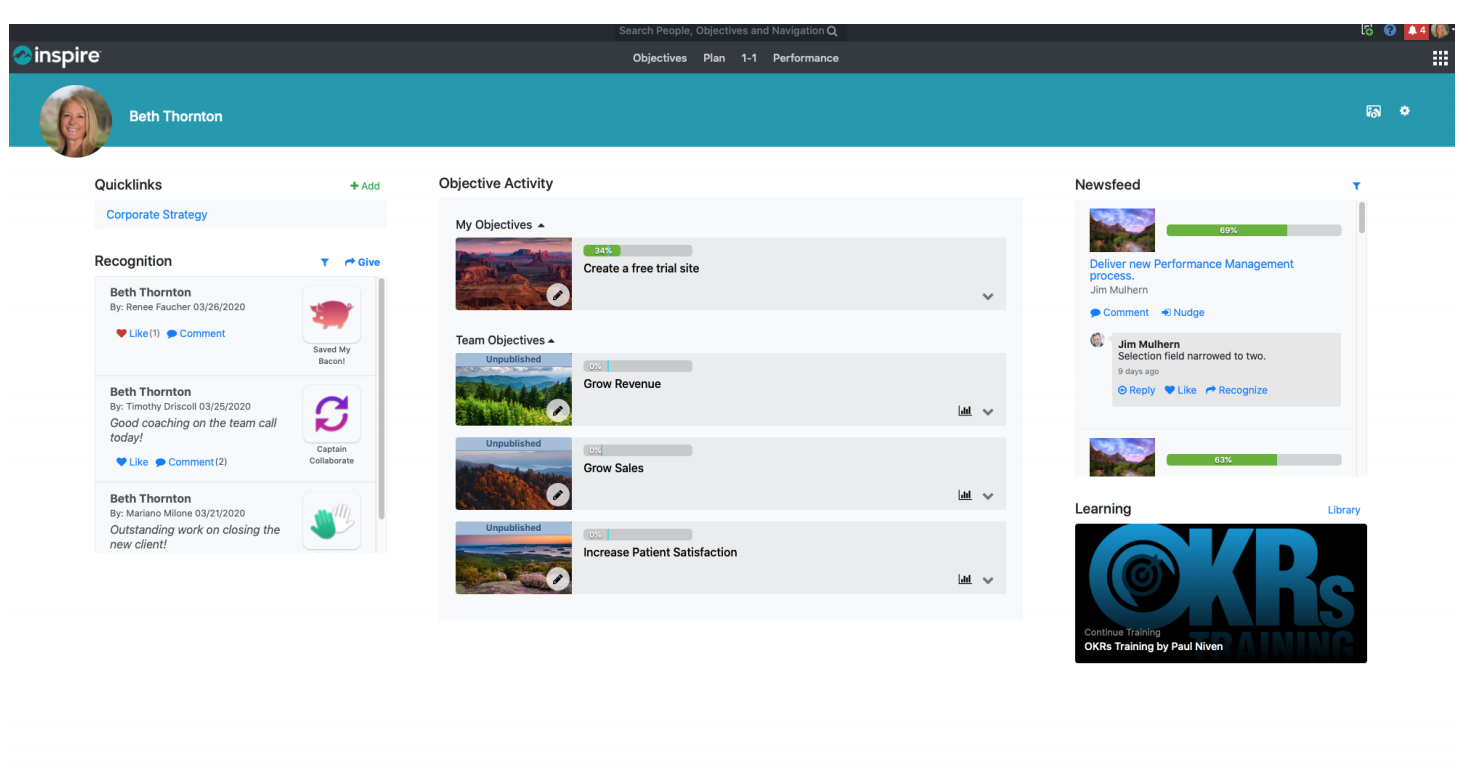Open the Corporate Strategy quicklink
The height and width of the screenshot is (778, 1468).
pyautogui.click(x=157, y=215)
